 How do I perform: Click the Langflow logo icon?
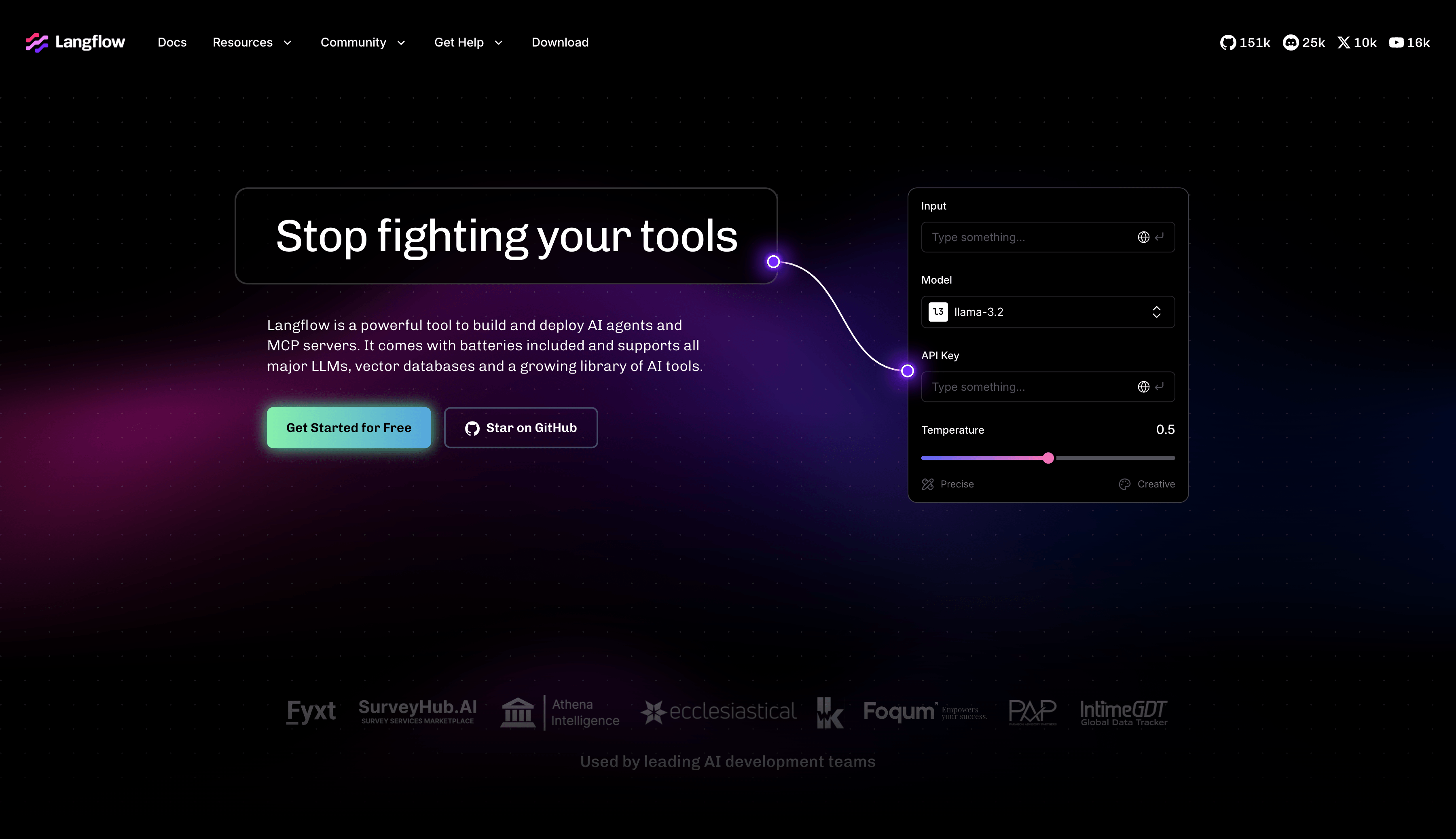(x=37, y=42)
